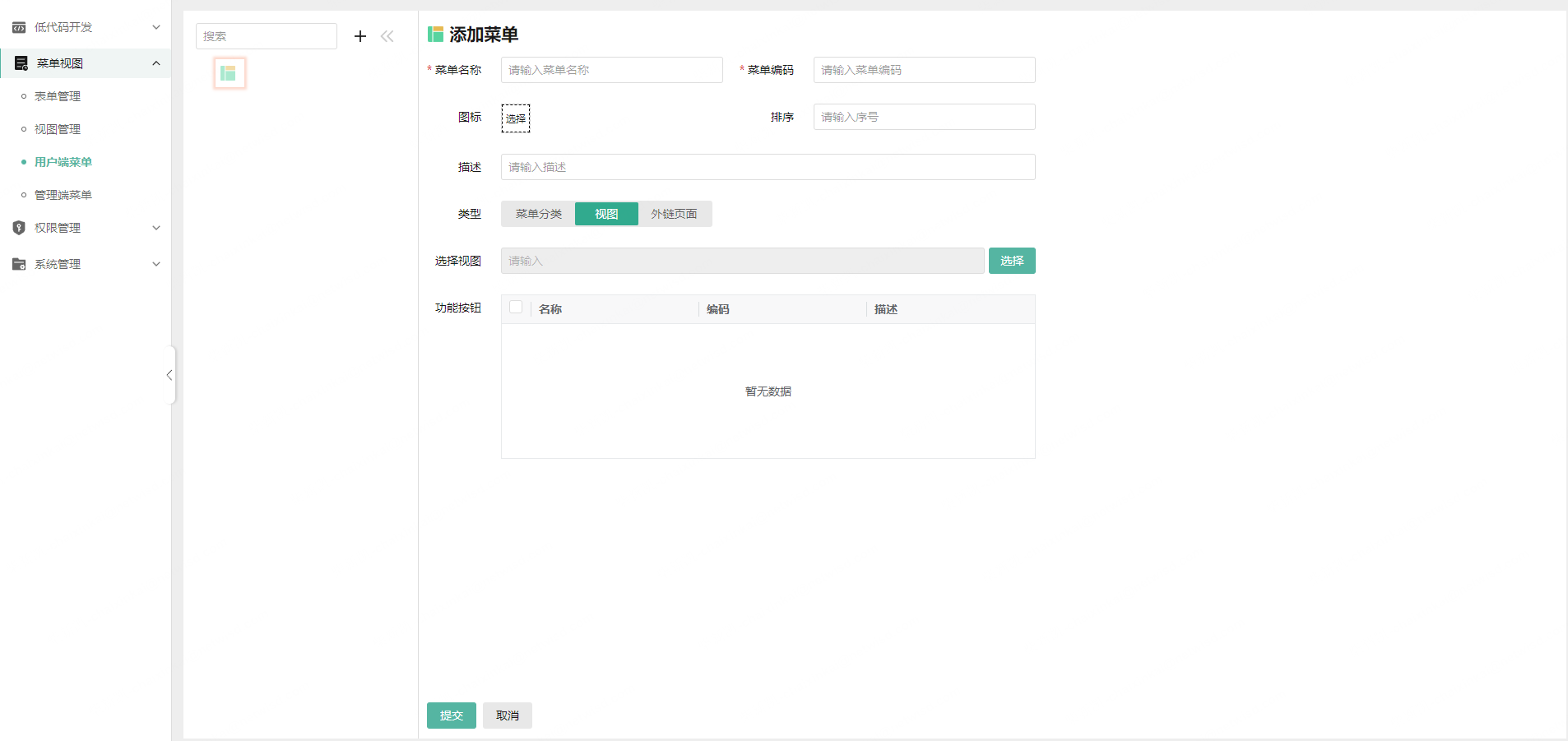The height and width of the screenshot is (741, 1568).
Task: Click the 搜索 search input field
Action: (x=266, y=36)
